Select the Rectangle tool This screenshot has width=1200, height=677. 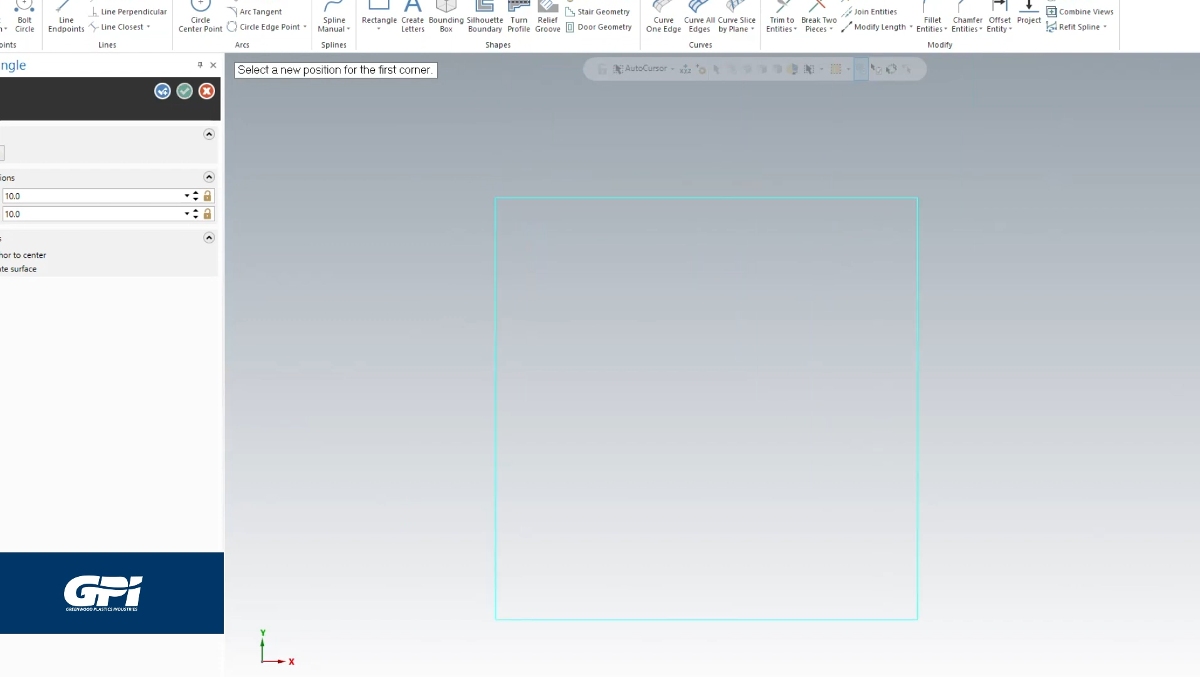379,19
